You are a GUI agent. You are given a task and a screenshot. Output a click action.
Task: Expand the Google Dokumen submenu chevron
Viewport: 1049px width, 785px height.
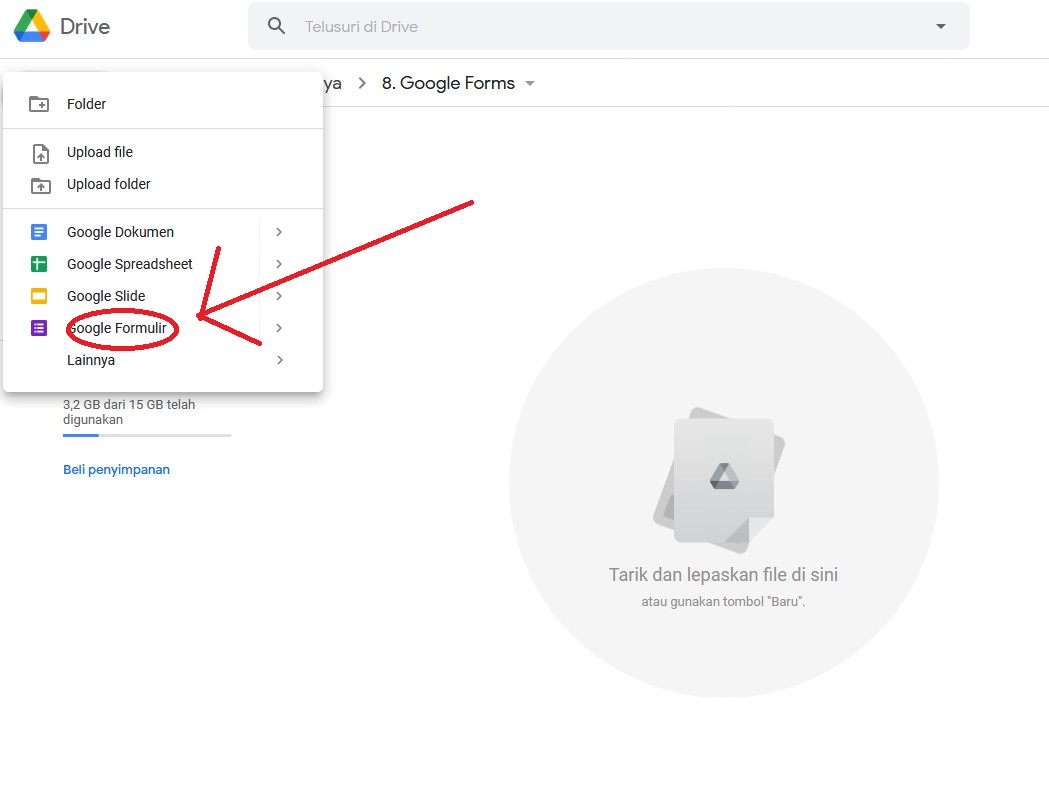[x=279, y=231]
